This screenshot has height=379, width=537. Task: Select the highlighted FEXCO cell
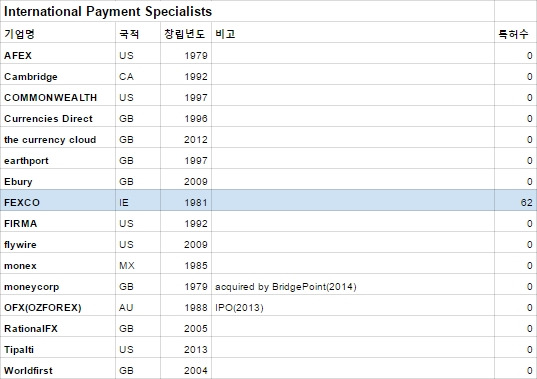[x=58, y=202]
